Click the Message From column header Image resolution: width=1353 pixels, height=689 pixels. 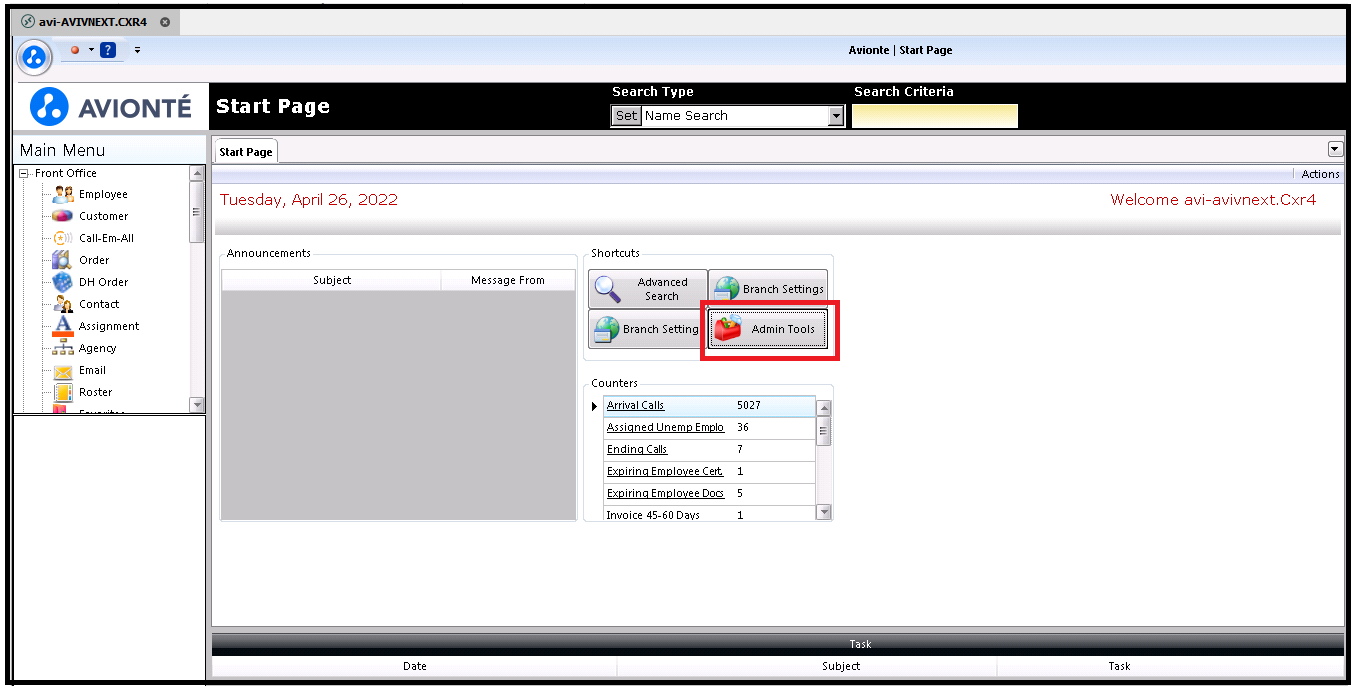(x=508, y=280)
